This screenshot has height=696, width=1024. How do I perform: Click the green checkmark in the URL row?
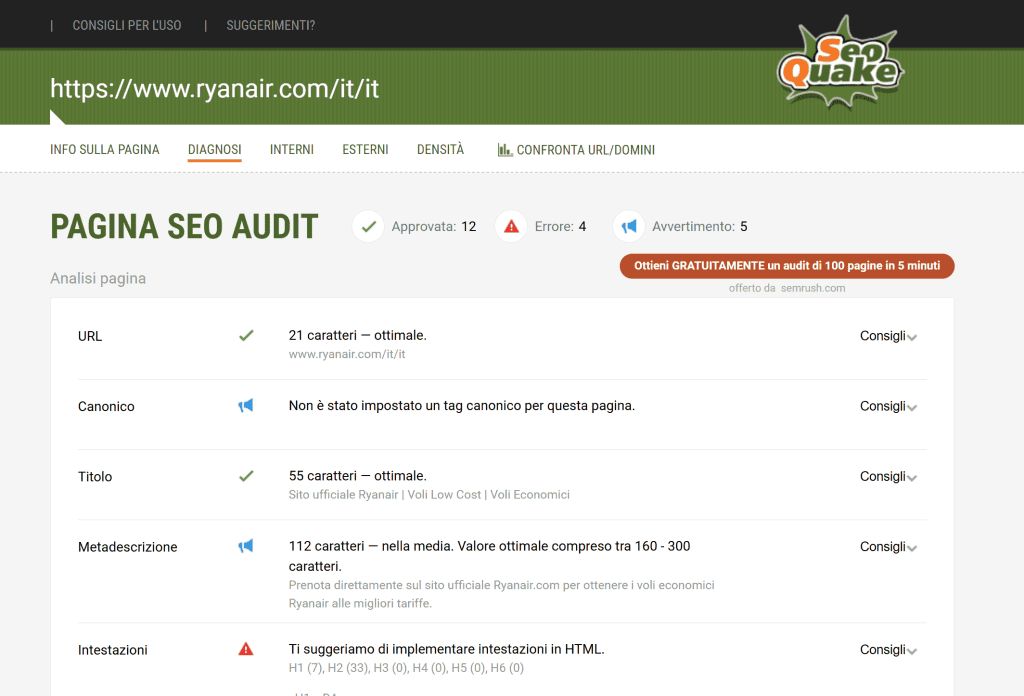(x=246, y=336)
